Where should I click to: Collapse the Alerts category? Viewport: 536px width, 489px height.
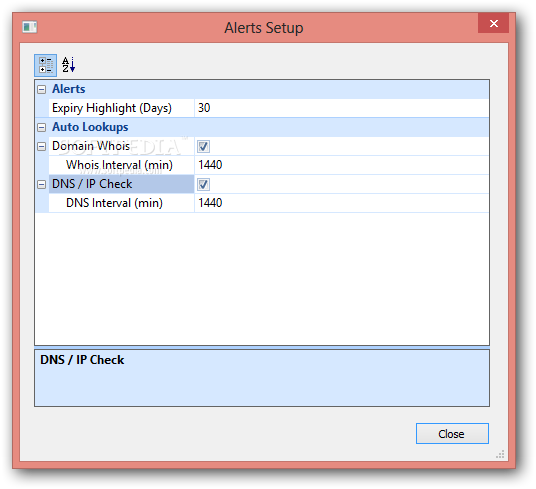41,90
